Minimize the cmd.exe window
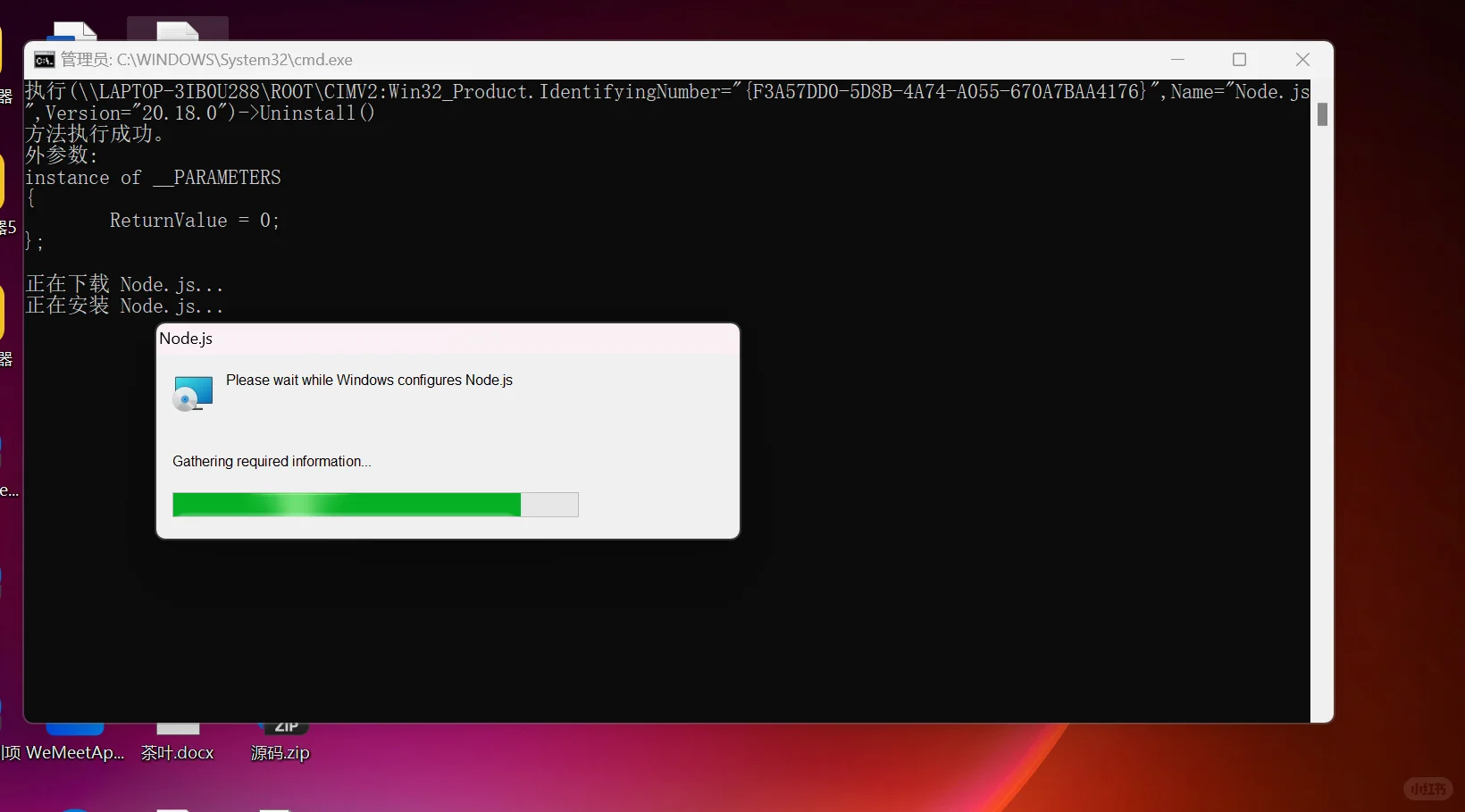 click(x=1177, y=60)
